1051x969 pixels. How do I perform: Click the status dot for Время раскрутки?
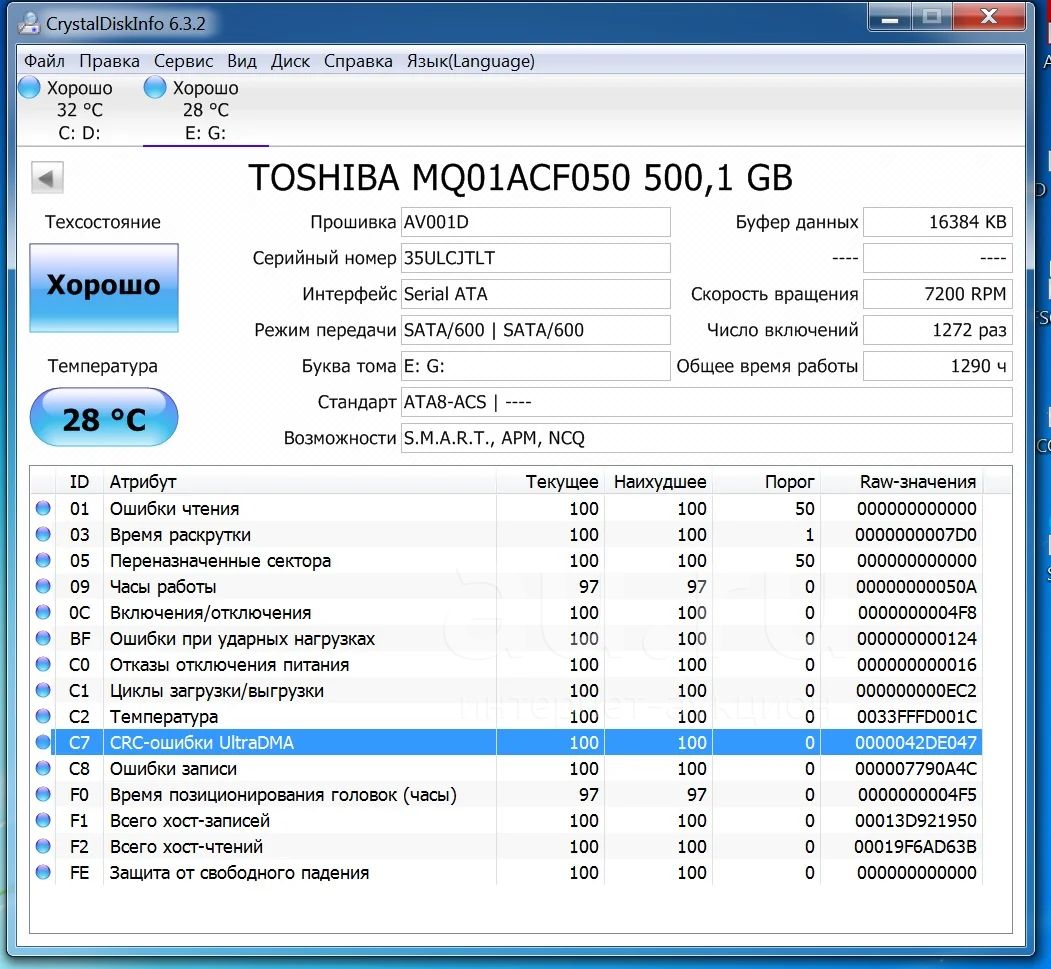point(44,534)
